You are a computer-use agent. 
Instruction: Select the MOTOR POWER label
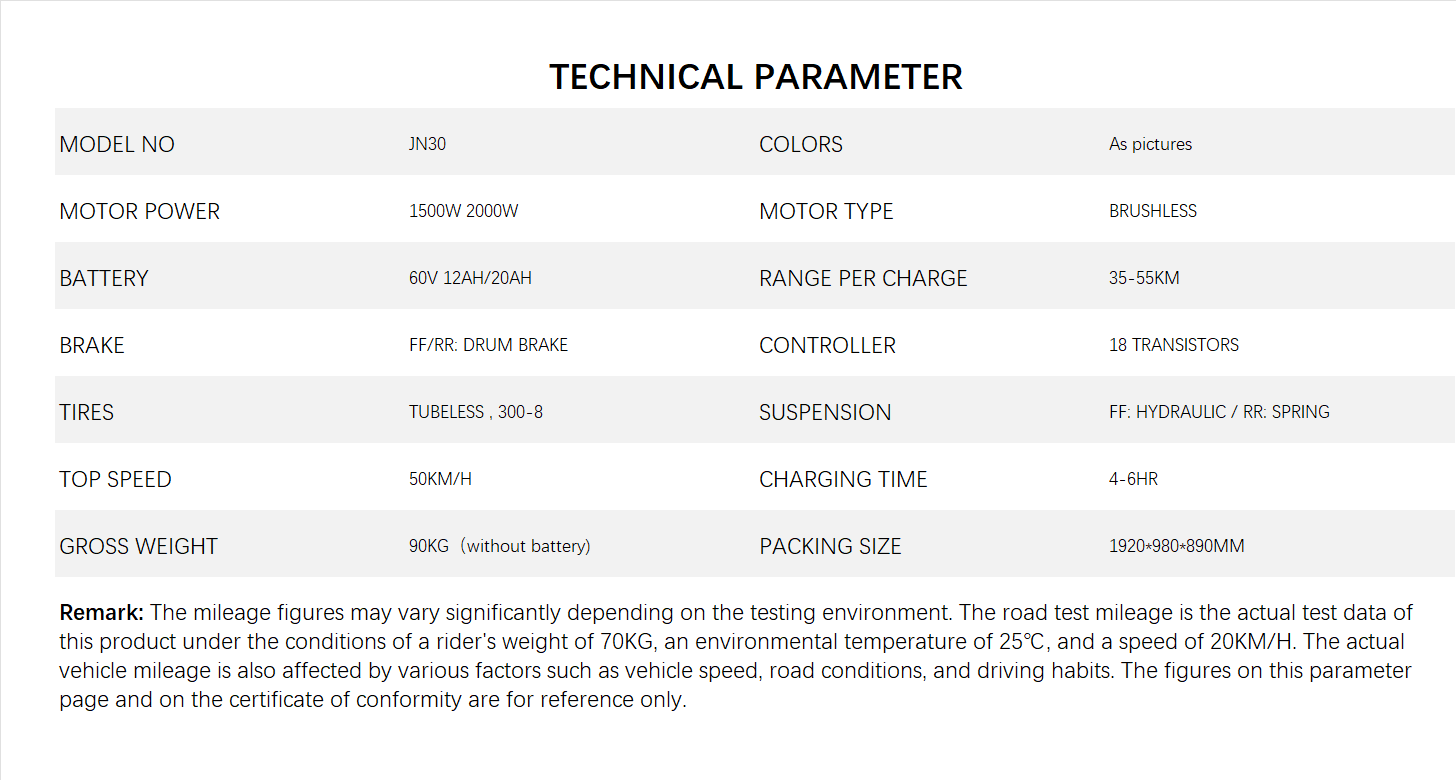[x=139, y=211]
